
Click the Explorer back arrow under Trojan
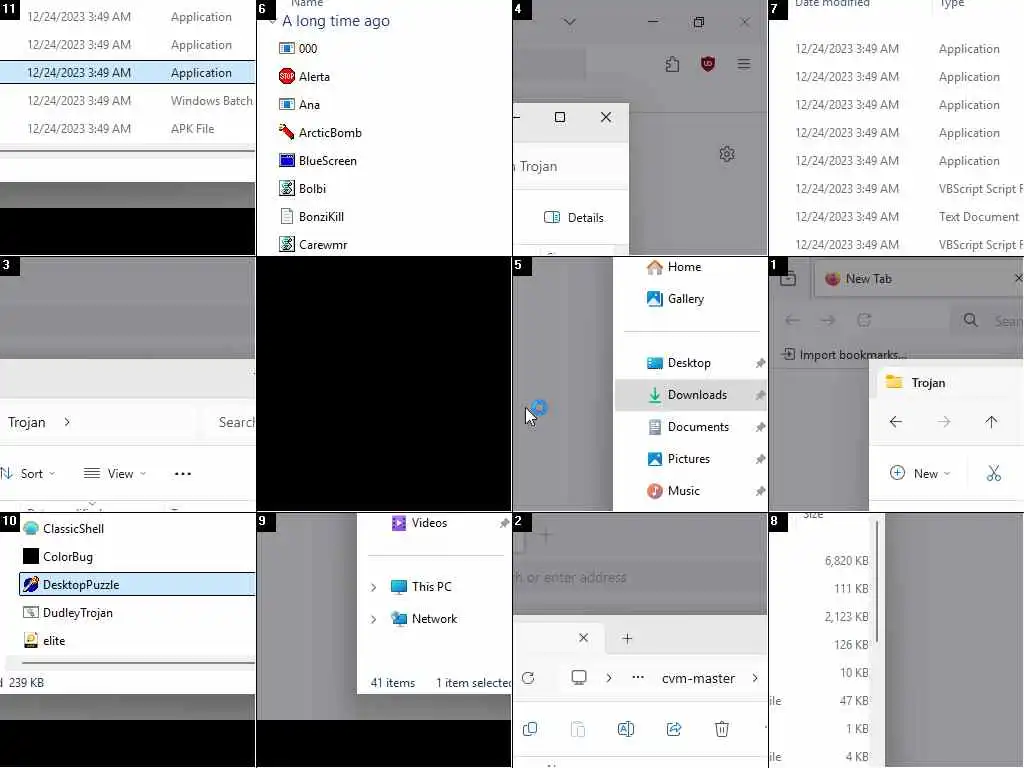tap(896, 422)
